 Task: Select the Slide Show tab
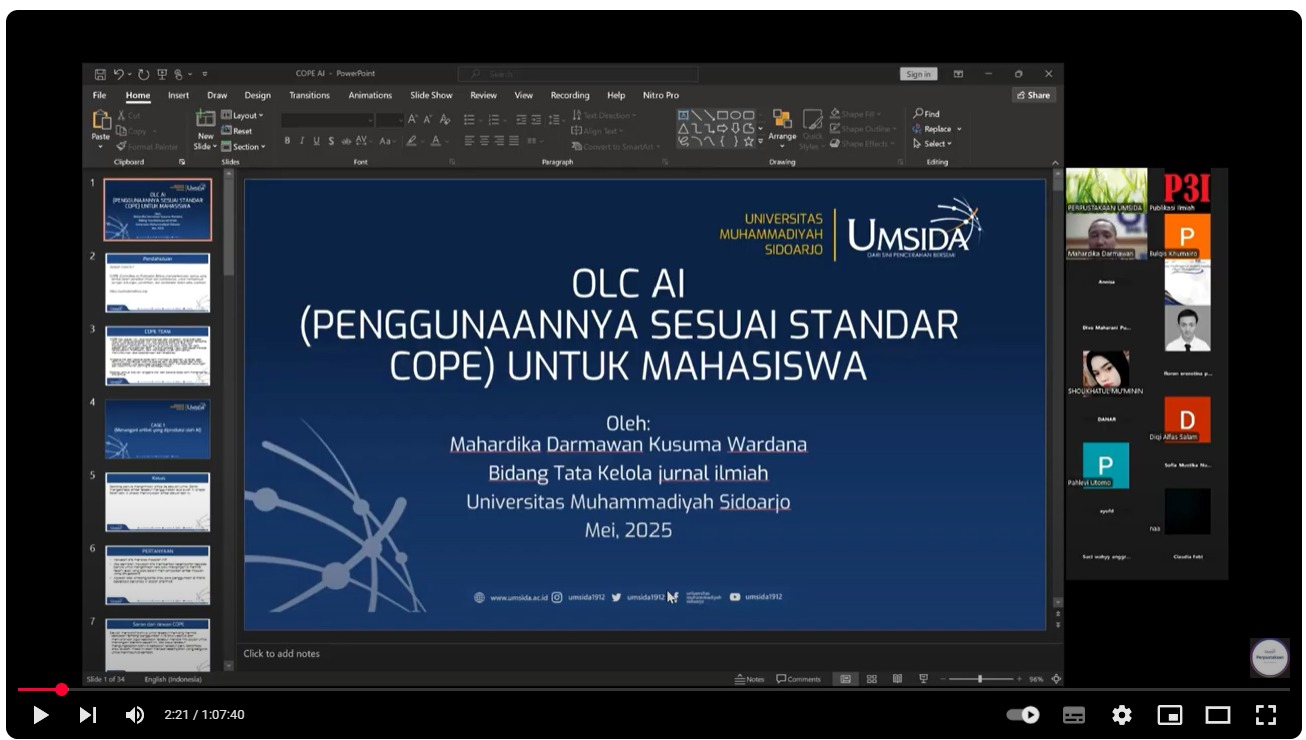[x=431, y=95]
